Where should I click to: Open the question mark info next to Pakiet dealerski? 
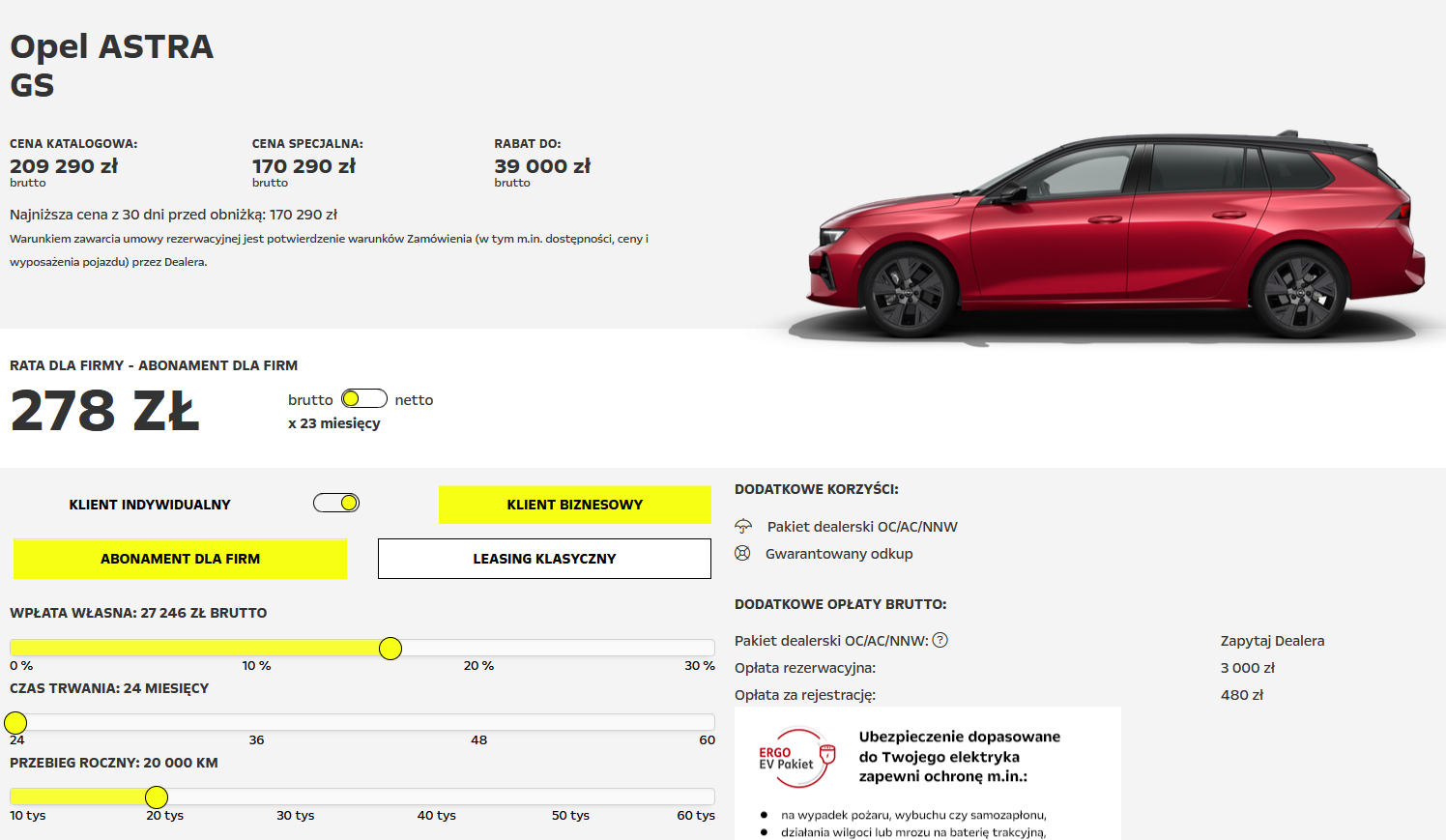click(940, 640)
